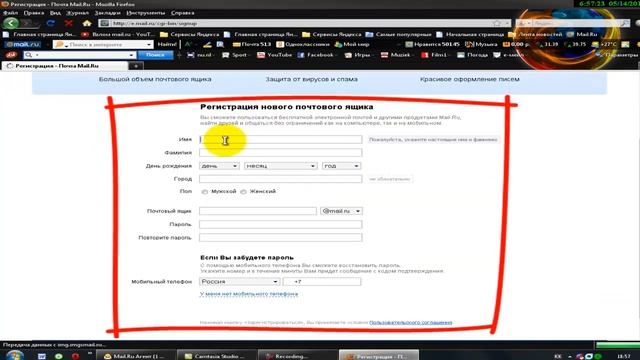Click the Пароль input field
The image size is (640, 360).
[x=280, y=224]
